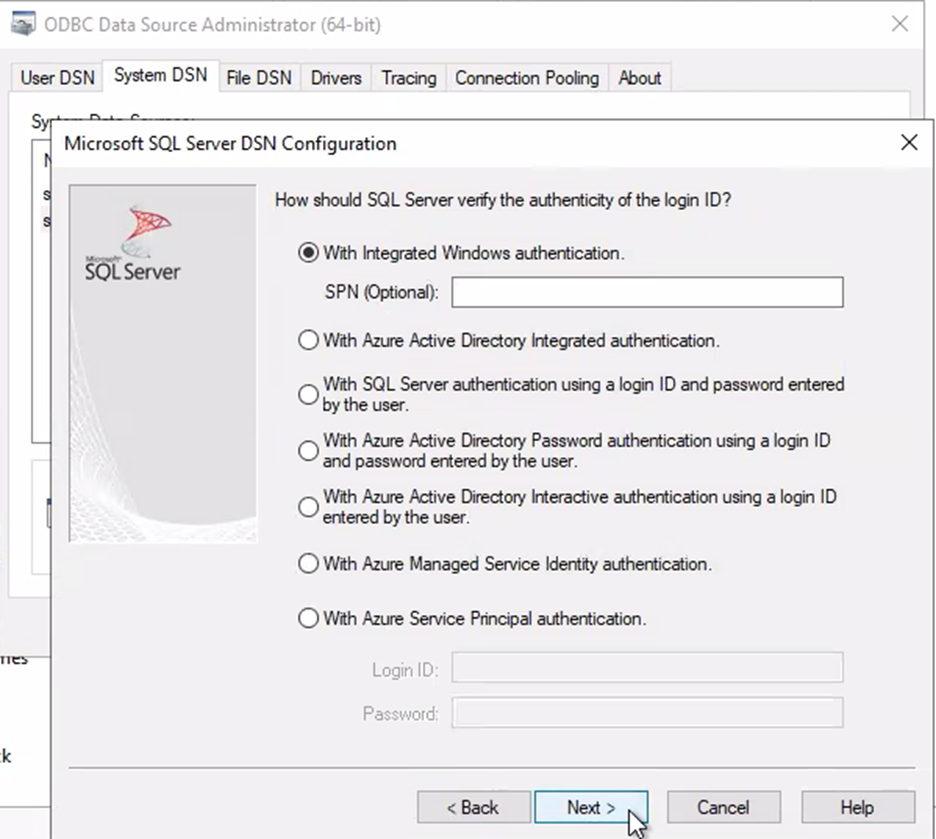Pick Azure Active Directory Password authentication
Viewport: 936px width, 839px height.
[308, 451]
